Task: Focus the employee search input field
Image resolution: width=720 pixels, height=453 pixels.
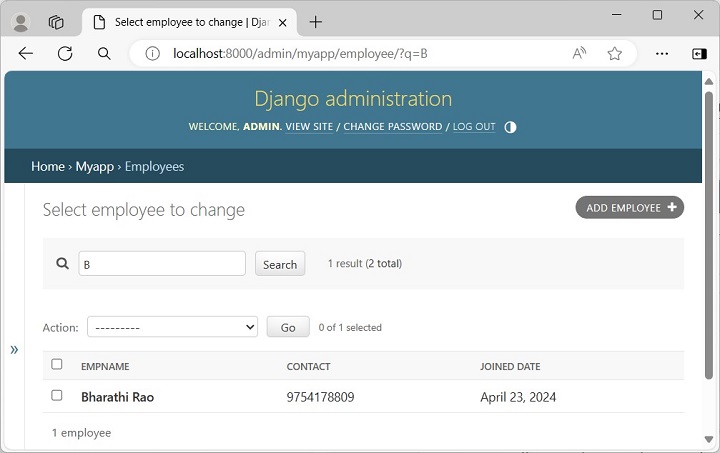Action: [162, 264]
